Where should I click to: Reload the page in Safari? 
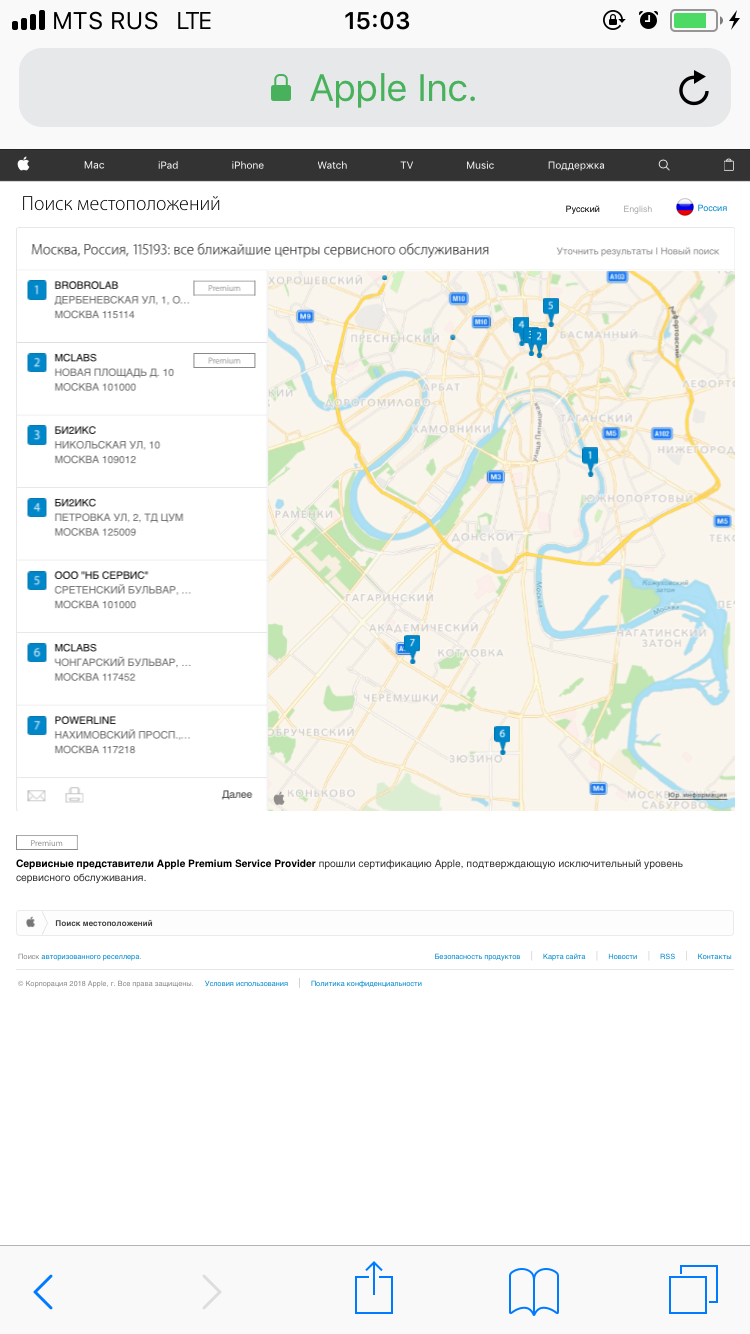[x=693, y=89]
